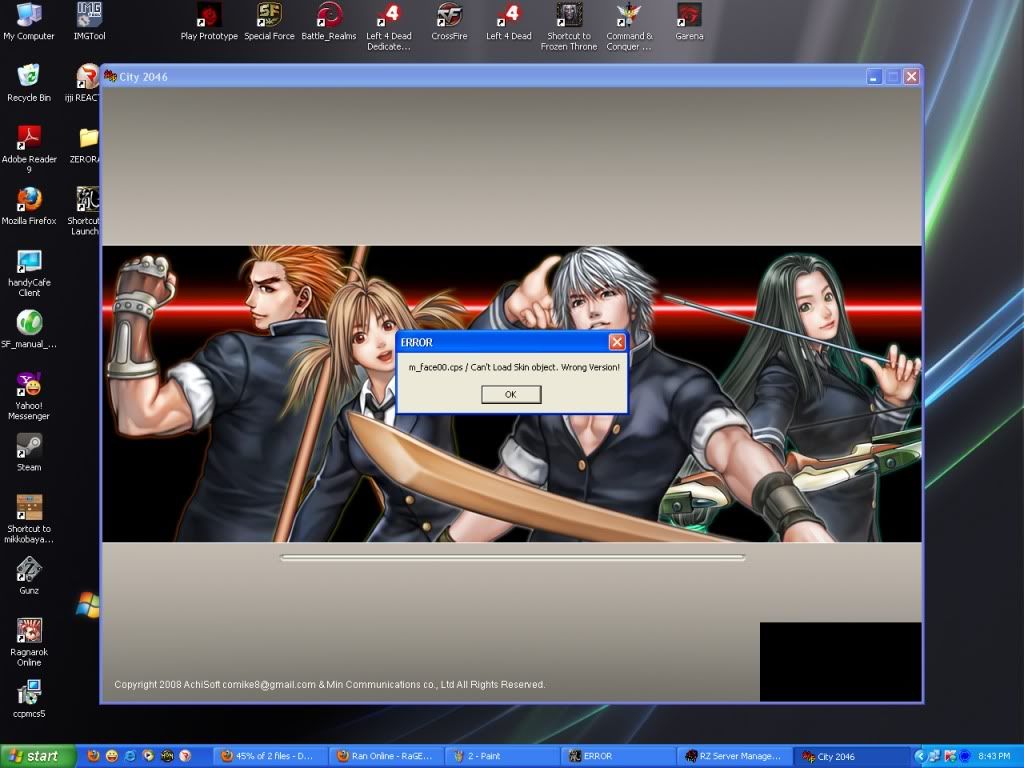Launch the Steam desktop shortcut
Image resolution: width=1024 pixels, height=768 pixels.
29,448
